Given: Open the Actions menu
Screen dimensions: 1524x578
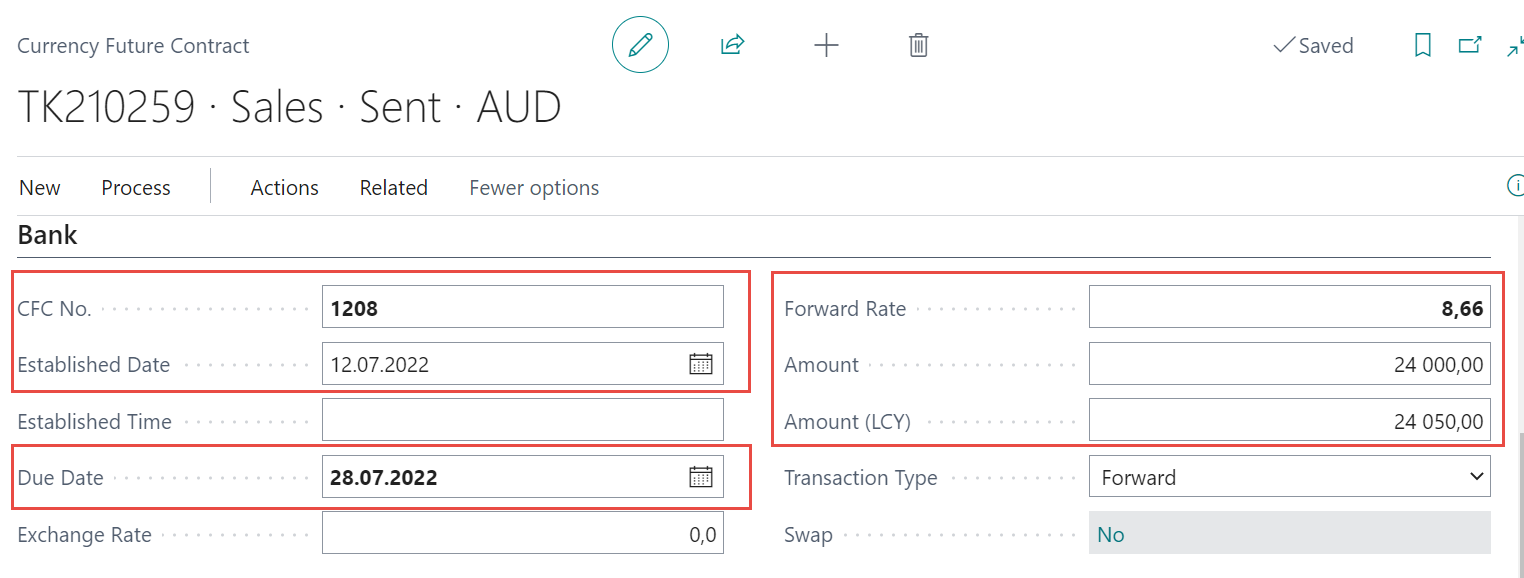Looking at the screenshot, I should pyautogui.click(x=284, y=188).
